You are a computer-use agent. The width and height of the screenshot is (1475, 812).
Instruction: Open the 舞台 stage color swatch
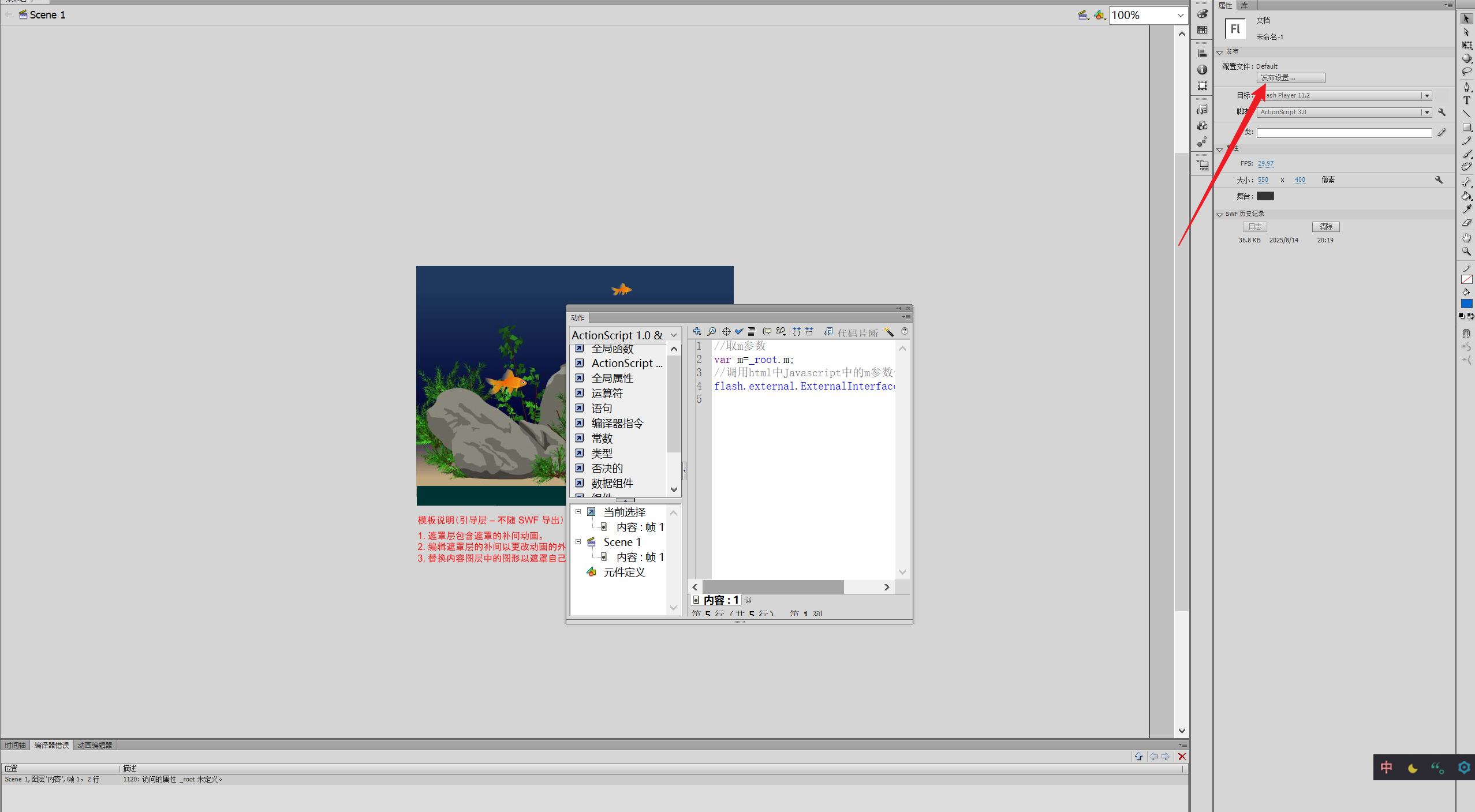pos(1265,196)
